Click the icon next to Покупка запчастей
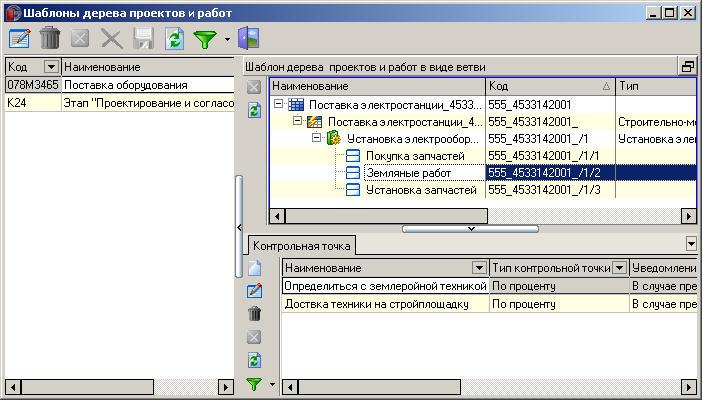703x401 pixels. pyautogui.click(x=353, y=156)
